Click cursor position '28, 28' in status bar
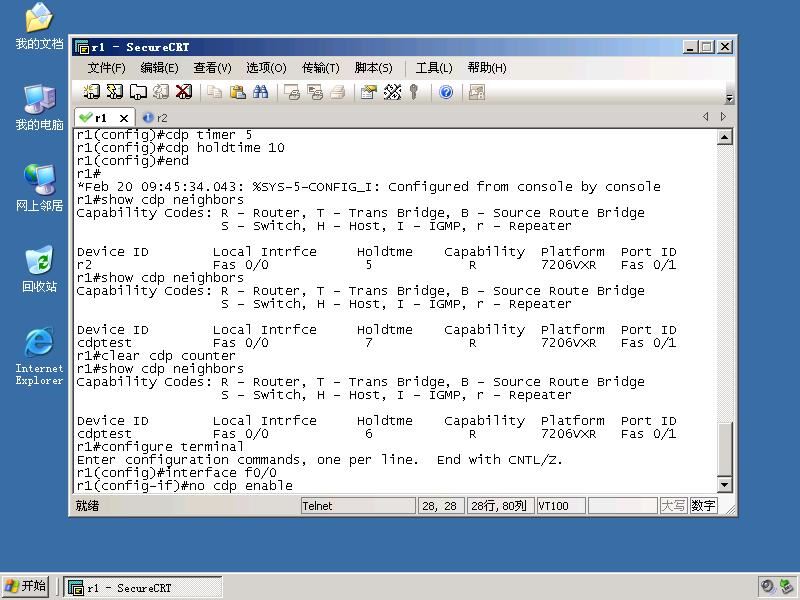The height and width of the screenshot is (600, 800). pyautogui.click(x=440, y=506)
